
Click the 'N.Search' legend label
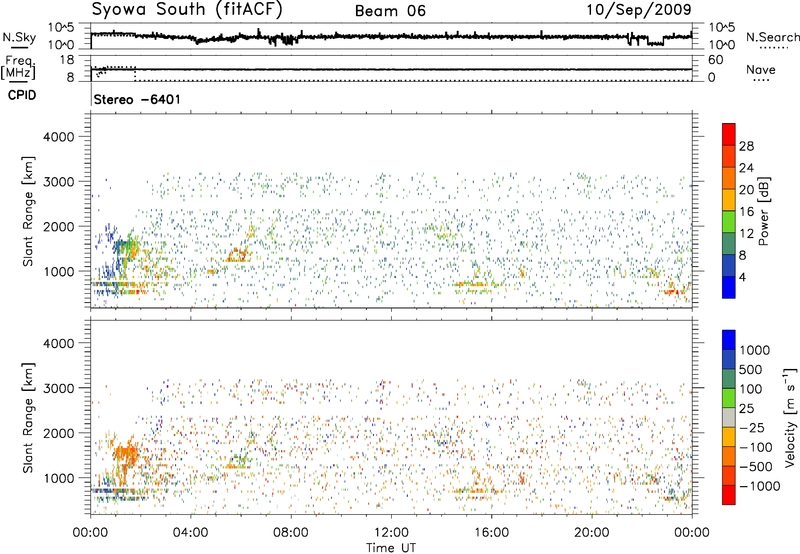click(772, 37)
